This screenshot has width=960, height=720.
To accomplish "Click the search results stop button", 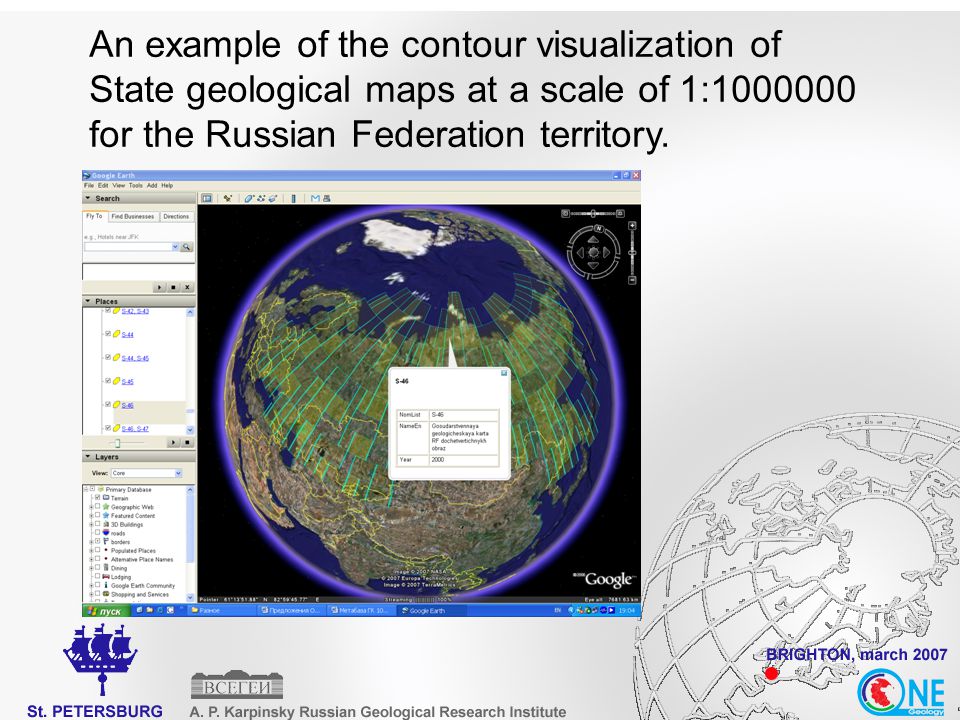I will 174,287.
